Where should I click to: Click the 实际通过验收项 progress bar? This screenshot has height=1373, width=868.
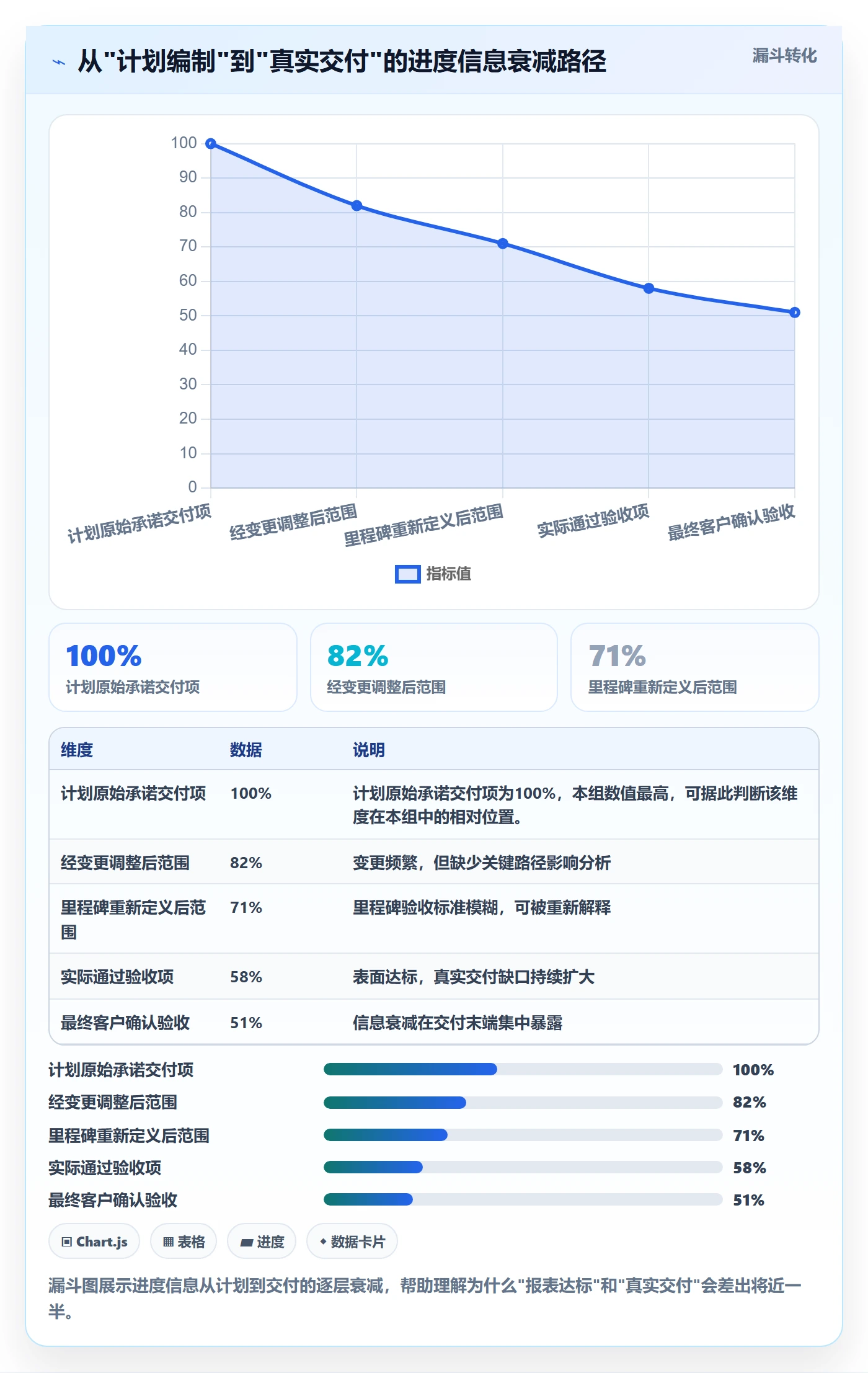point(523,1167)
